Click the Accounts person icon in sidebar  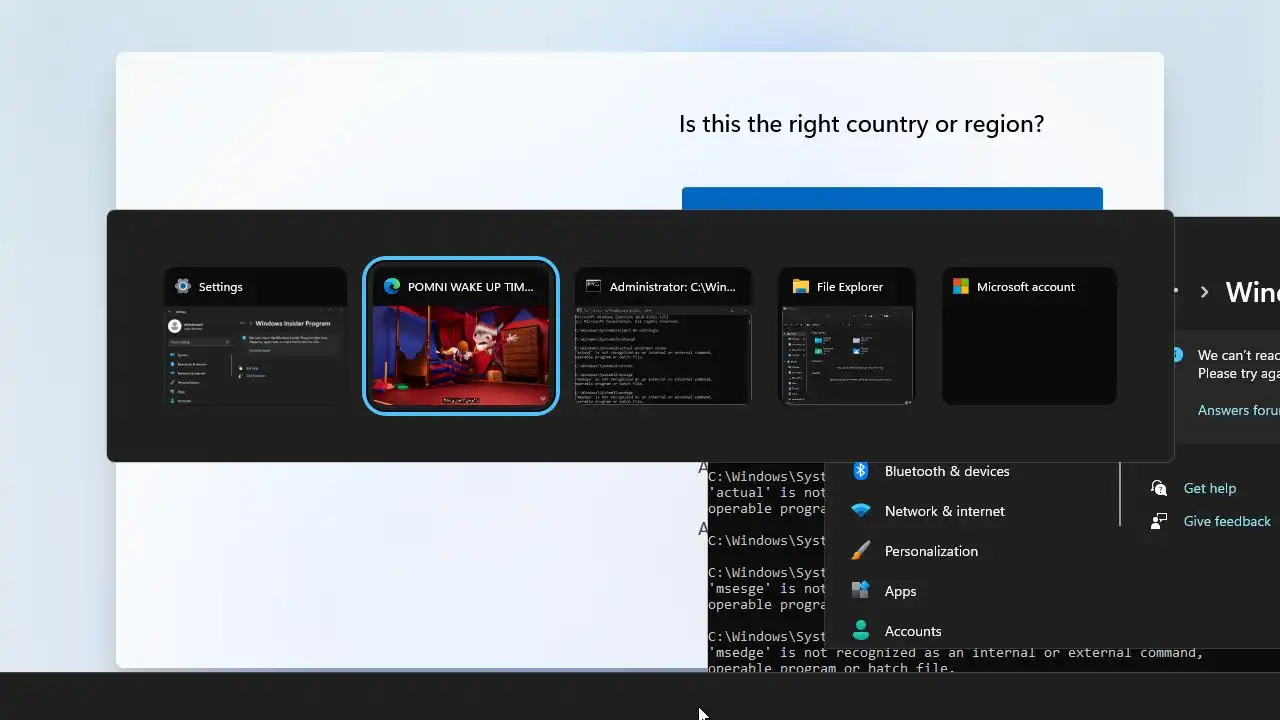coord(860,630)
